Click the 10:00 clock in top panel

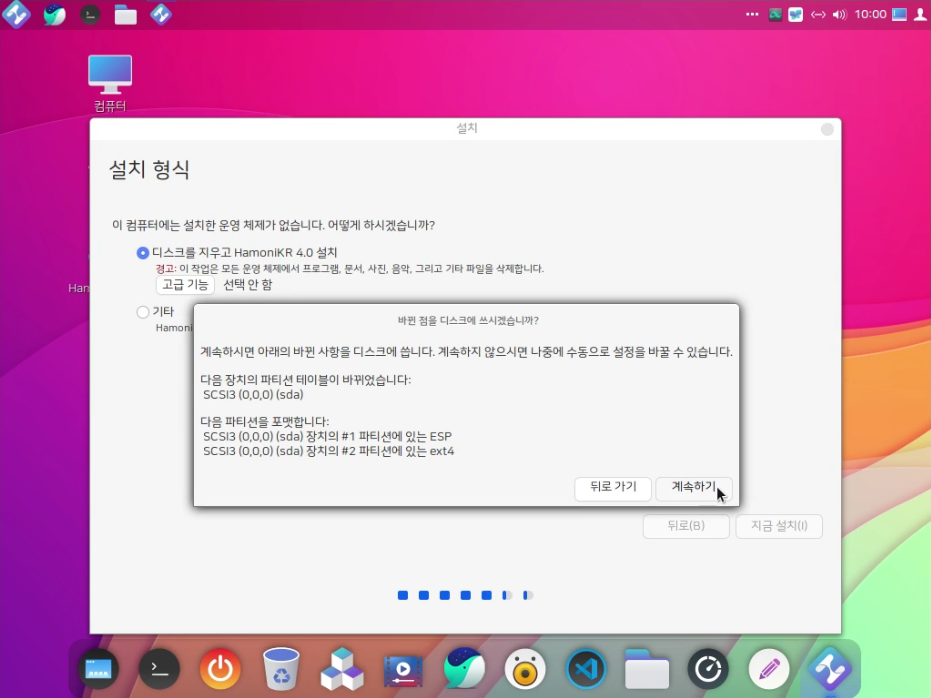click(x=871, y=15)
